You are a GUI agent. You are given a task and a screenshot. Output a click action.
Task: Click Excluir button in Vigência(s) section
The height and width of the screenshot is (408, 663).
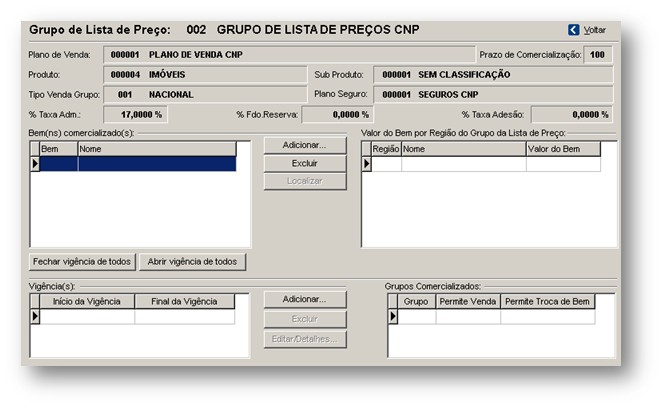pyautogui.click(x=305, y=319)
